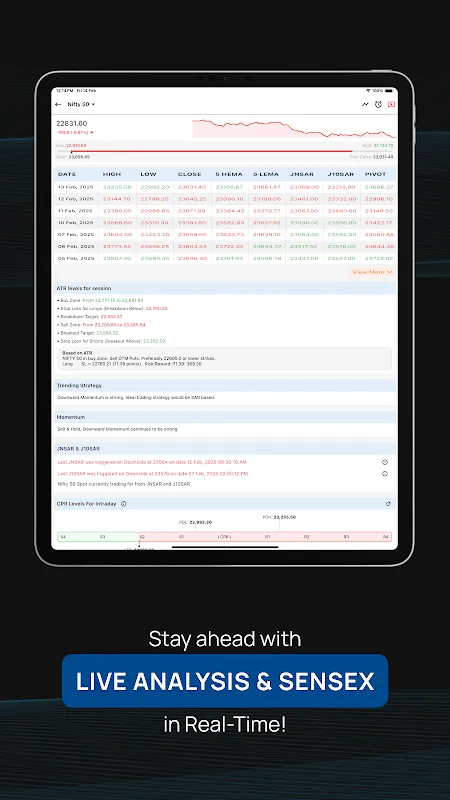
Task: Tap the Nifty 50 intraday price chart
Action: [x=294, y=129]
